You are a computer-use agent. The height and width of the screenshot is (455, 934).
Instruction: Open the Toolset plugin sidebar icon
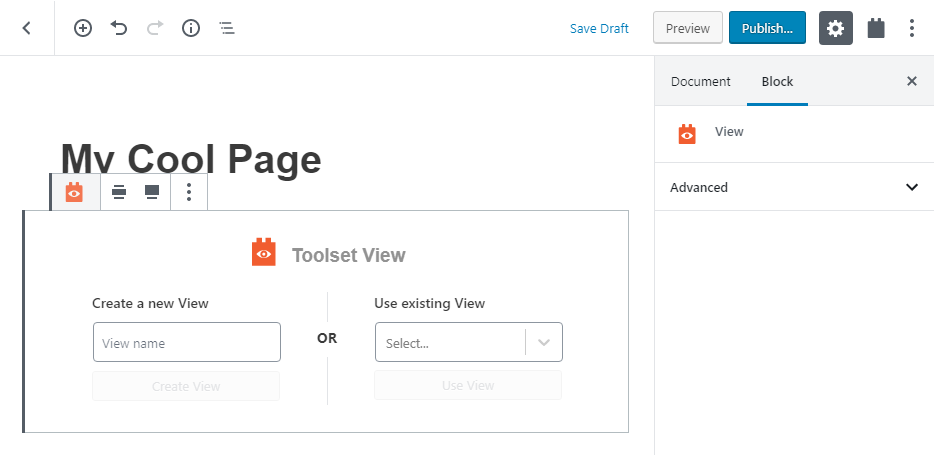point(876,28)
